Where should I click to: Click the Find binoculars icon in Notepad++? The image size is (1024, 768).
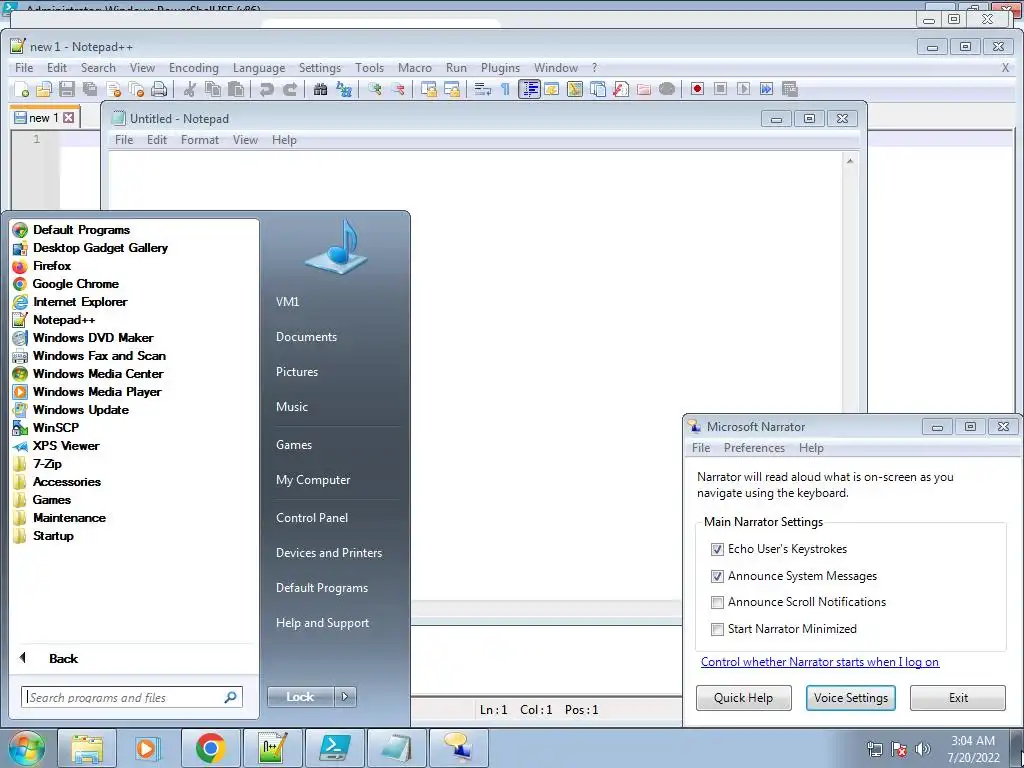(320, 89)
